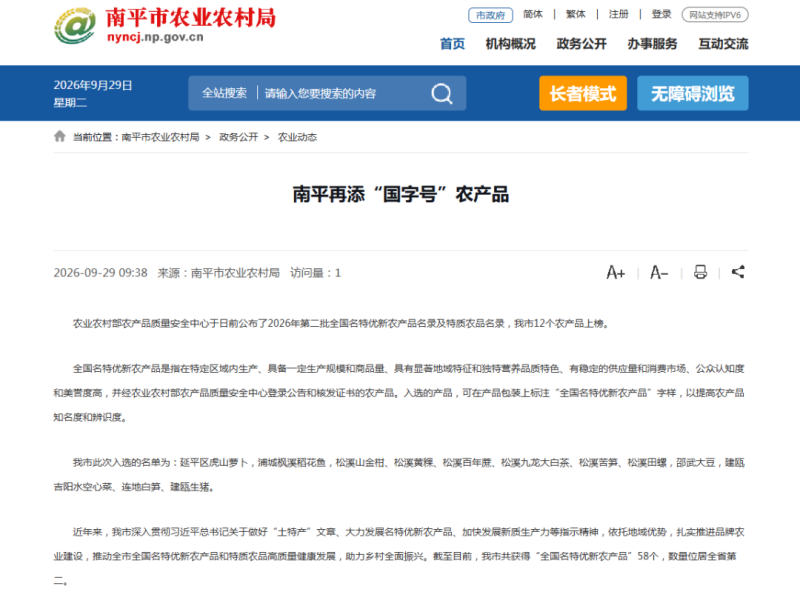Click the 登录 login link
Image resolution: width=800 pixels, height=609 pixels.
pos(661,15)
